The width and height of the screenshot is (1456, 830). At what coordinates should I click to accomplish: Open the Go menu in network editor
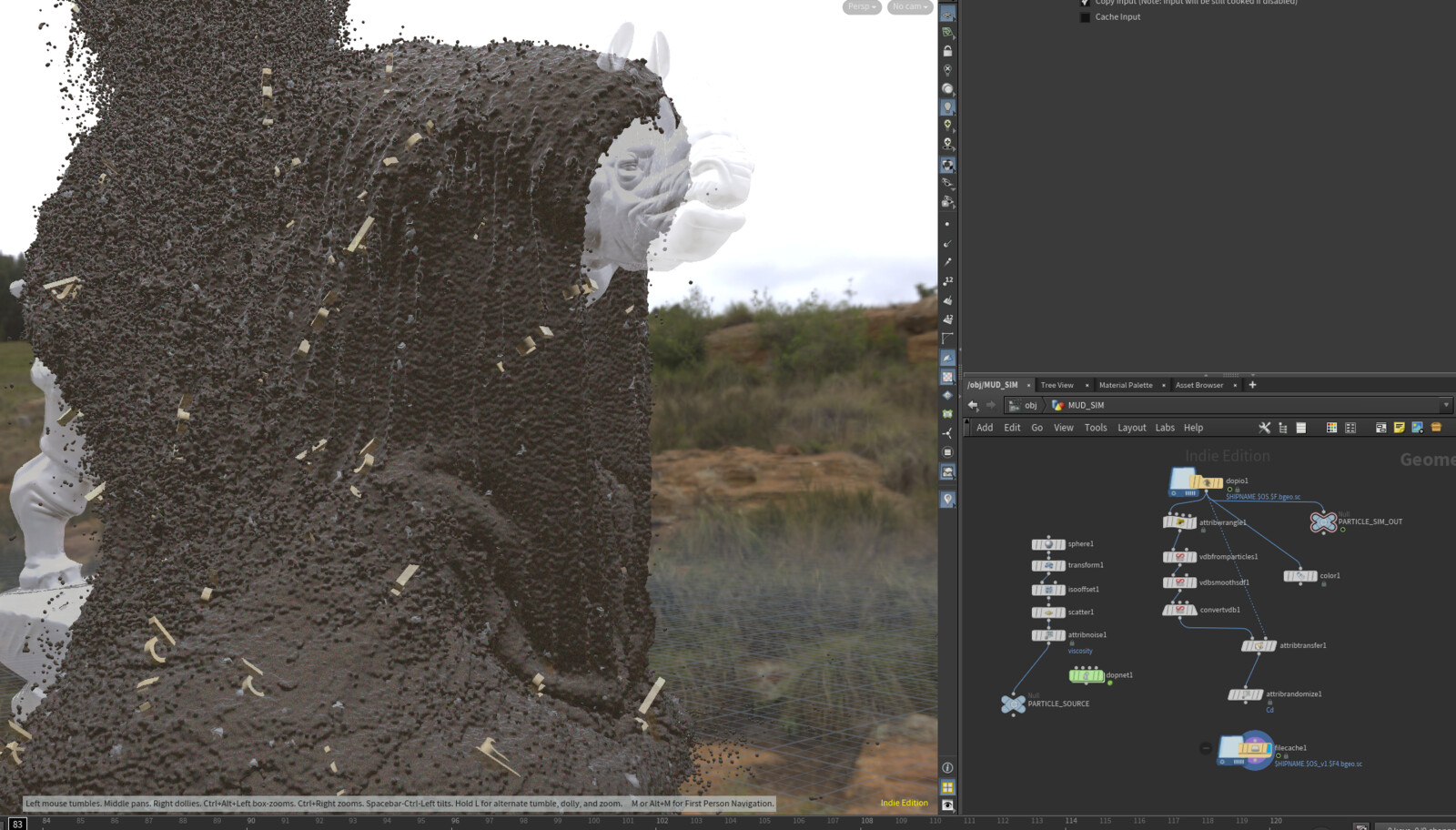[1037, 428]
